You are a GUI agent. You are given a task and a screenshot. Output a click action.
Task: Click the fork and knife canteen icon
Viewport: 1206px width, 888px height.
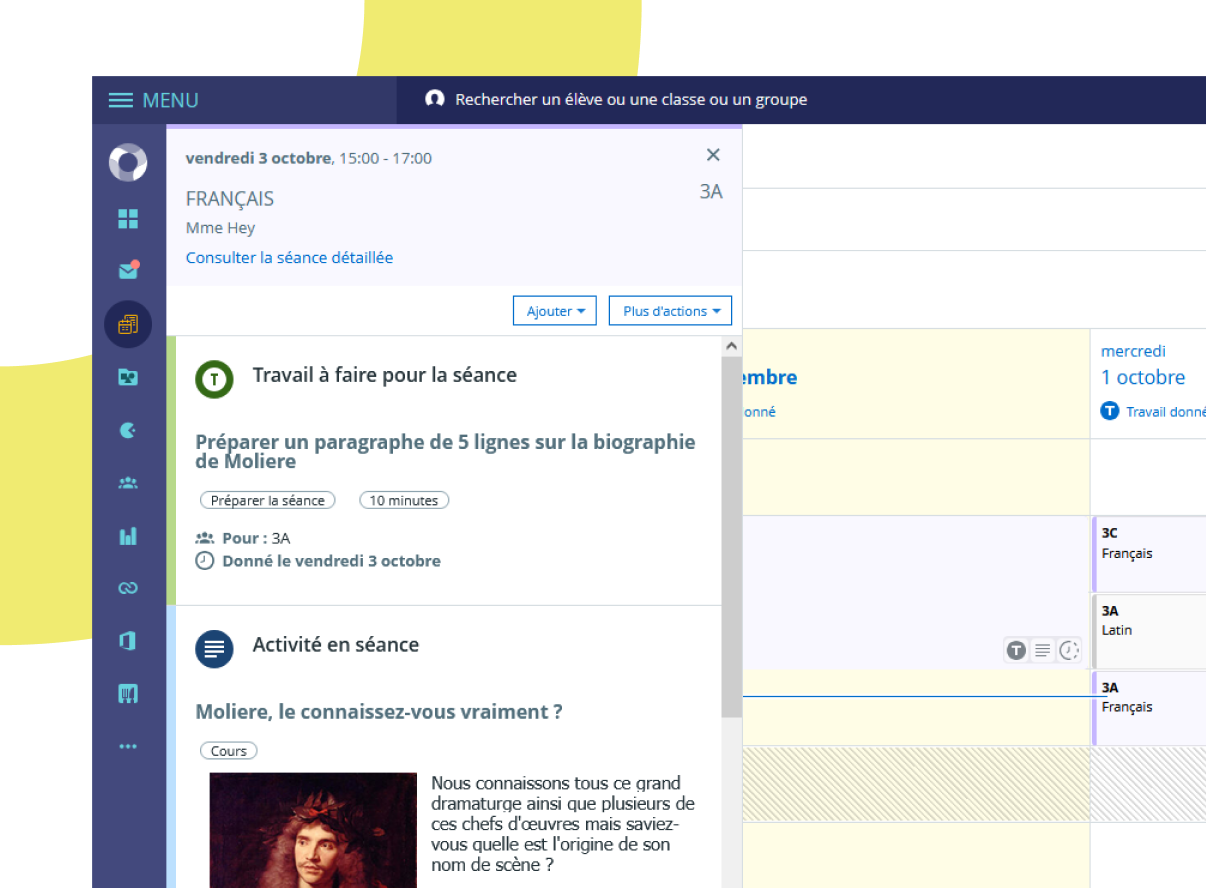(x=128, y=693)
